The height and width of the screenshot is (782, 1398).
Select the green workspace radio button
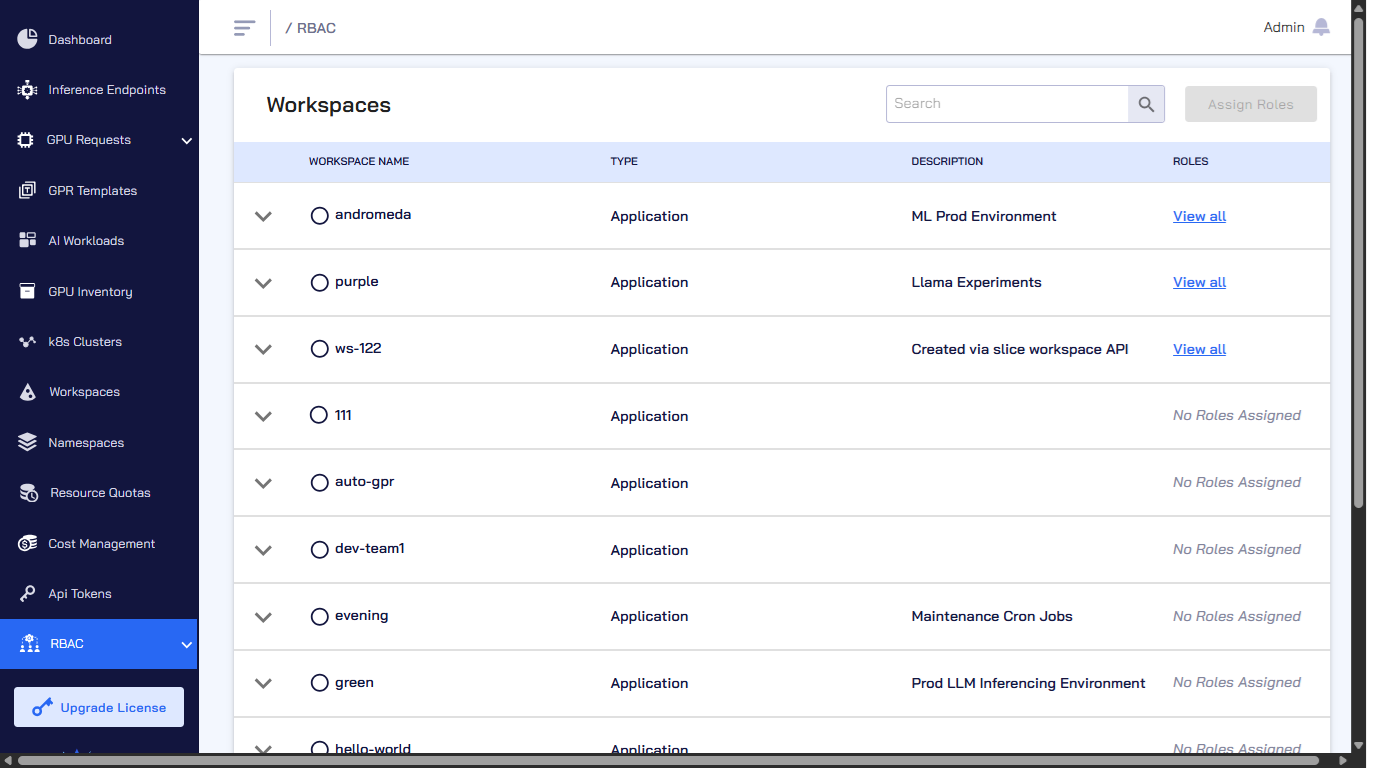tap(320, 683)
